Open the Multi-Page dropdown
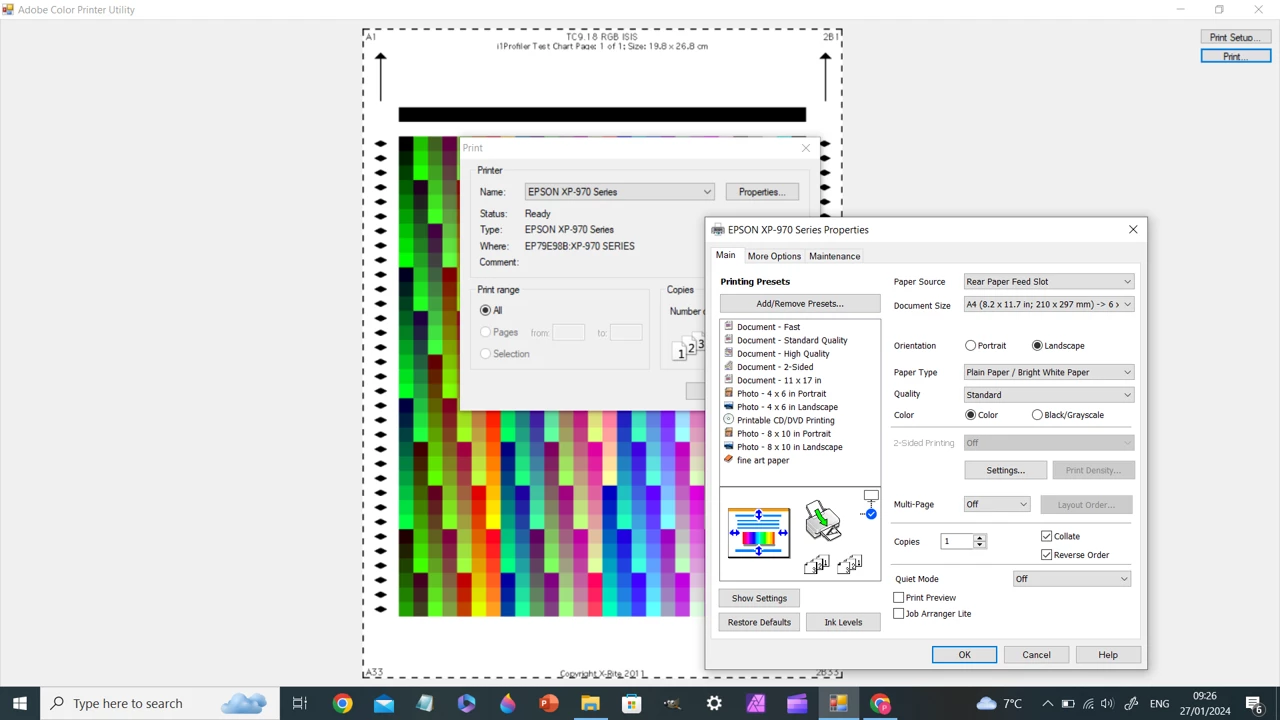1280x720 pixels. click(x=997, y=505)
